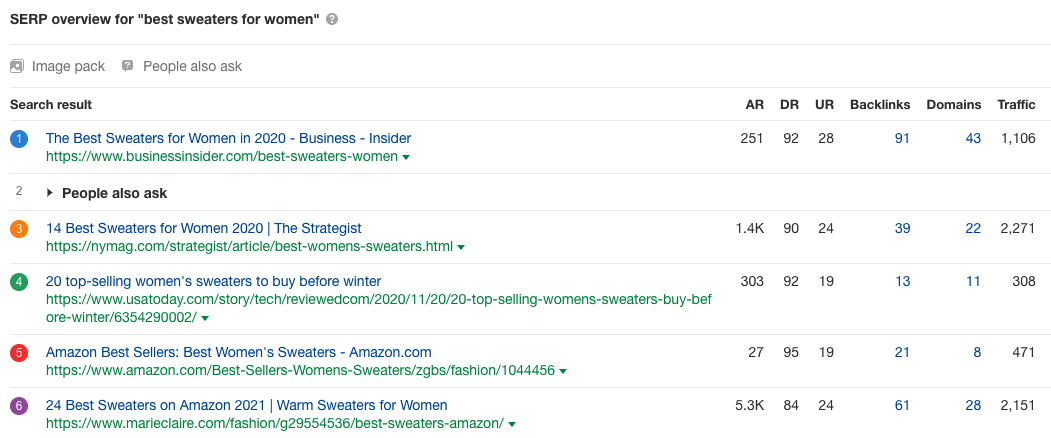Open 14 Best Sweaters The Strategist result
The image size is (1051, 438).
tap(203, 228)
